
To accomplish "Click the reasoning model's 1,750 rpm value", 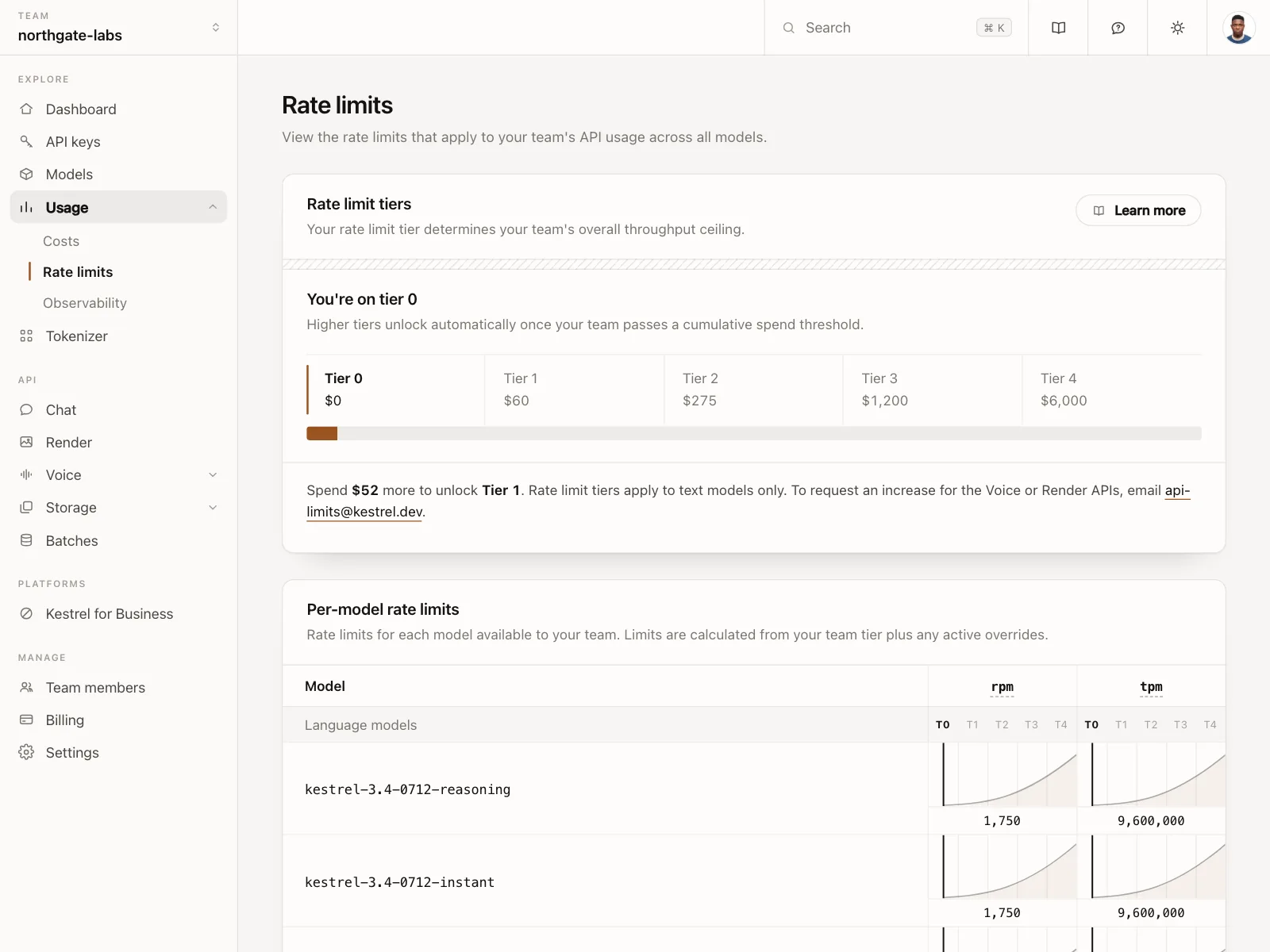I will coord(1002,821).
